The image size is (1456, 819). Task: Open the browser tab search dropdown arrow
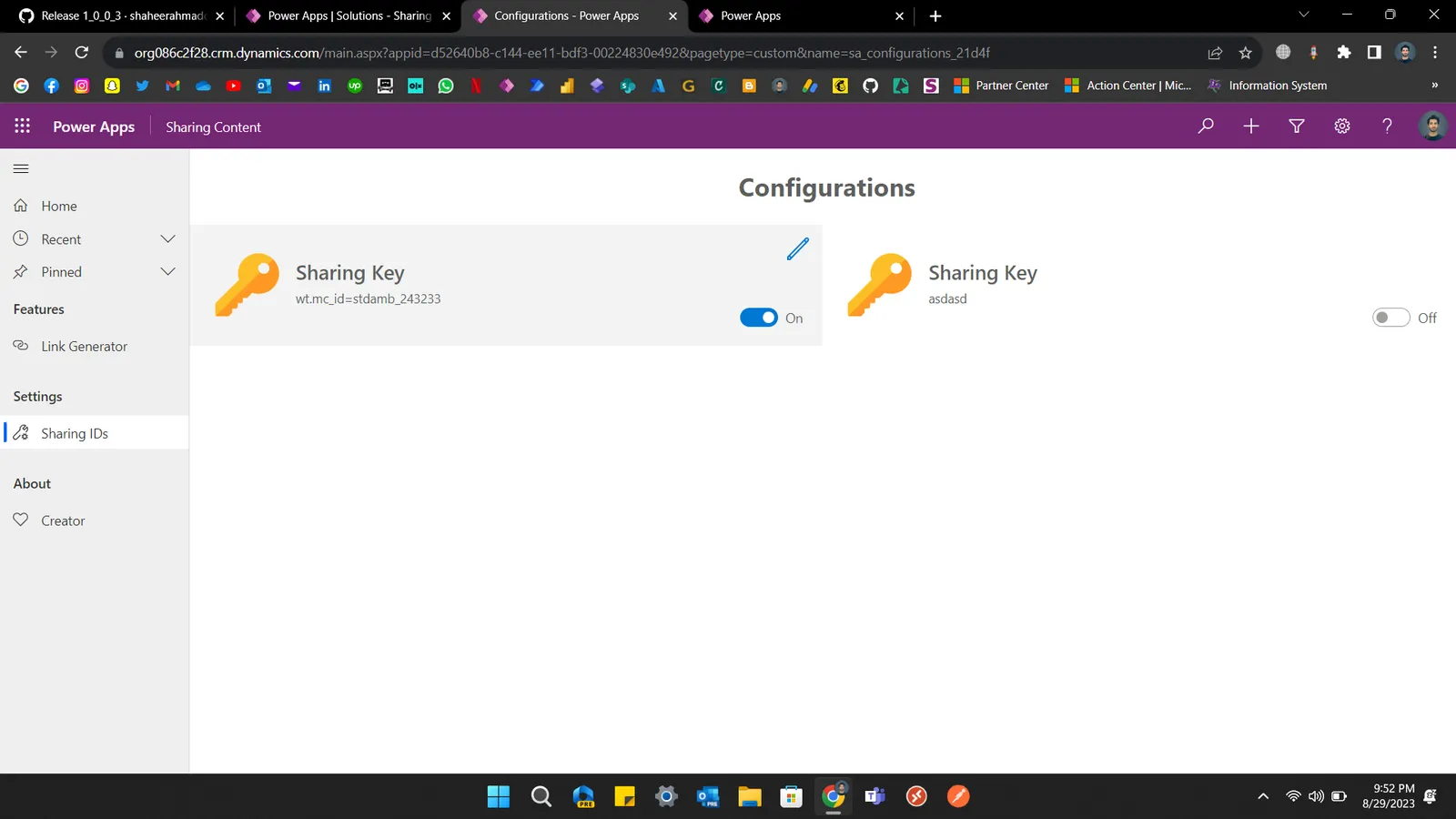(x=1303, y=15)
